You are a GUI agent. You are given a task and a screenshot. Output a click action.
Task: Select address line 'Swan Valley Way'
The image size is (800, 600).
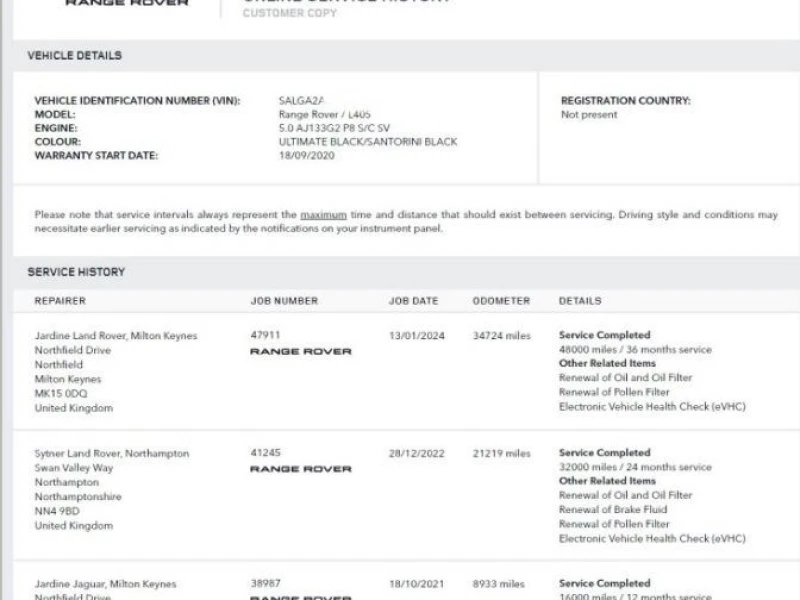(x=74, y=468)
